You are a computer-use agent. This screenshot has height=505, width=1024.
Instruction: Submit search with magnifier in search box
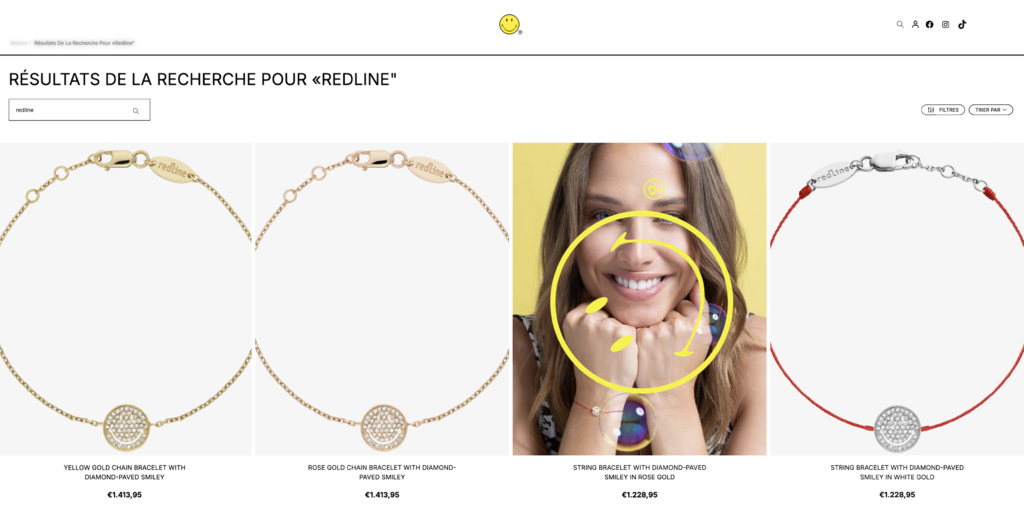[x=136, y=110]
